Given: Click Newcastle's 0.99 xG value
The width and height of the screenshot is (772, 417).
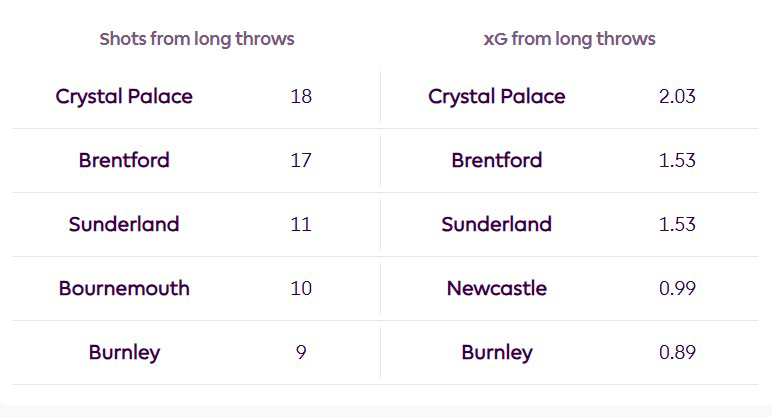Looking at the screenshot, I should pos(677,288).
